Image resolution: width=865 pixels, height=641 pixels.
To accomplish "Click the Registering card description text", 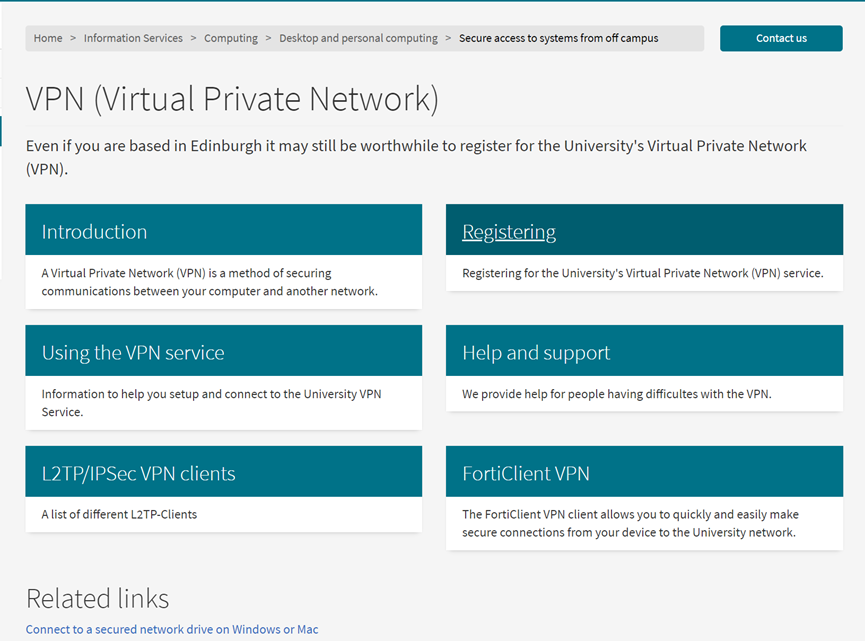I will click(642, 273).
